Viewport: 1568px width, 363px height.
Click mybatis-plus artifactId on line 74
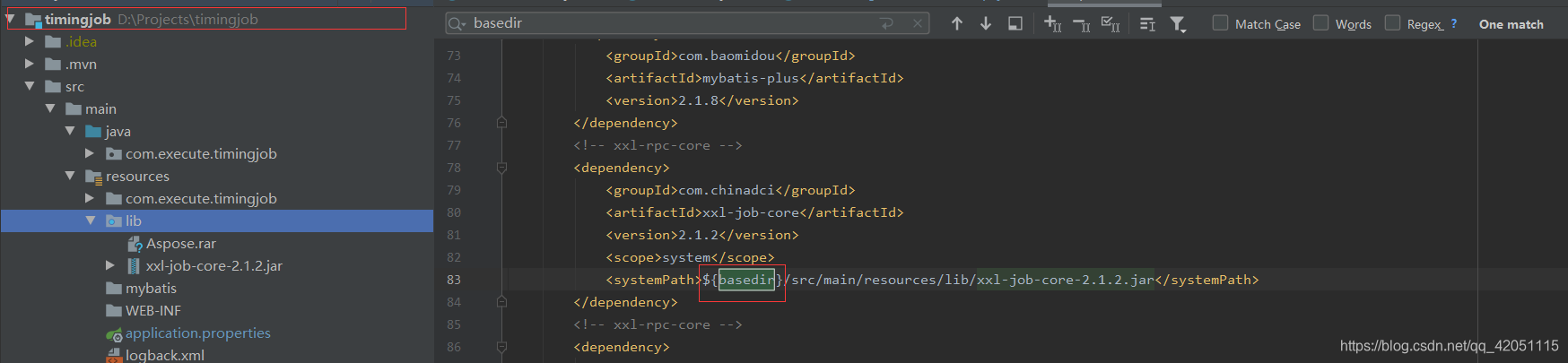coord(750,78)
